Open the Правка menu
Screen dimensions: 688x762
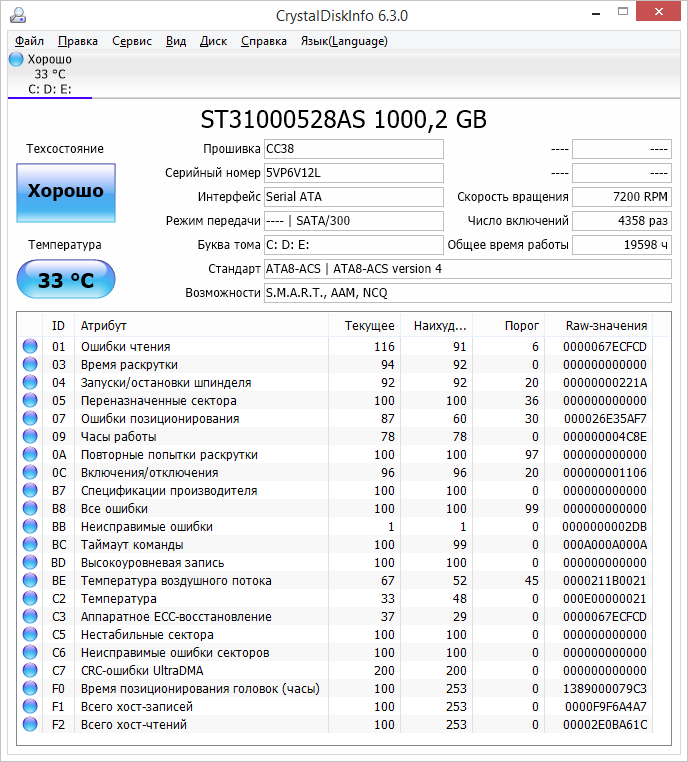[x=78, y=41]
